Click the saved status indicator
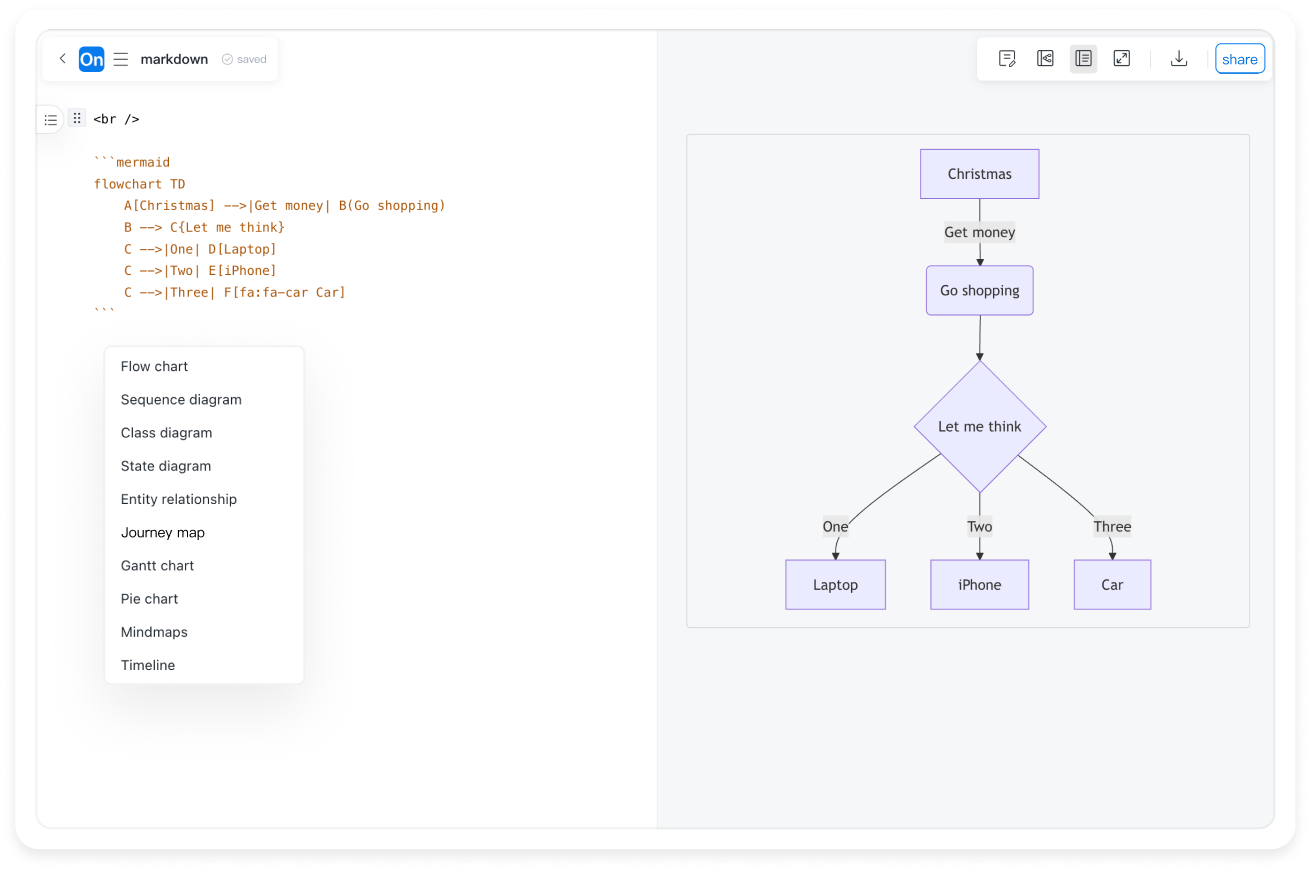 (244, 59)
